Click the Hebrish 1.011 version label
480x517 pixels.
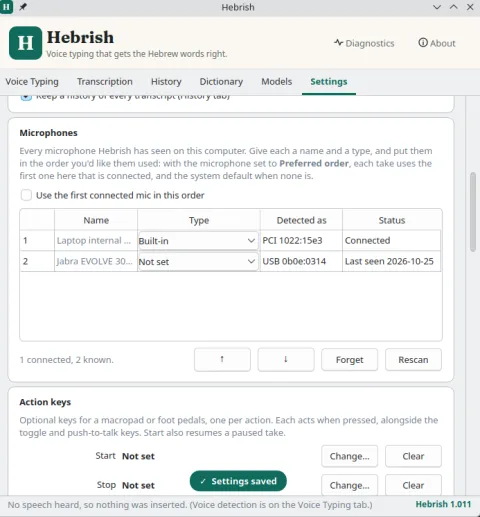443,504
